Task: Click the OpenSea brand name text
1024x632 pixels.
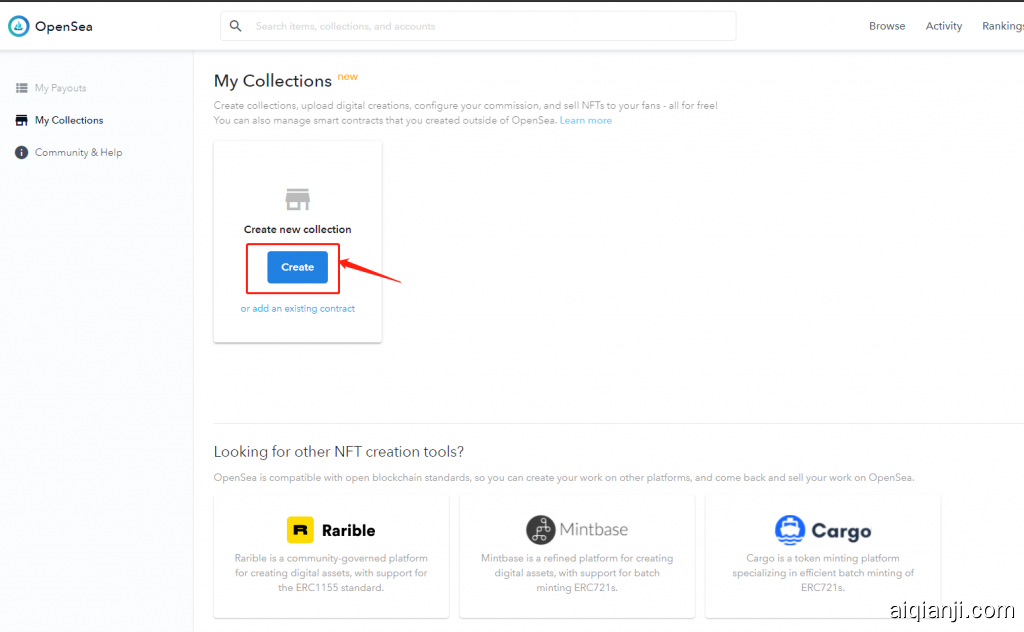Action: [x=64, y=27]
